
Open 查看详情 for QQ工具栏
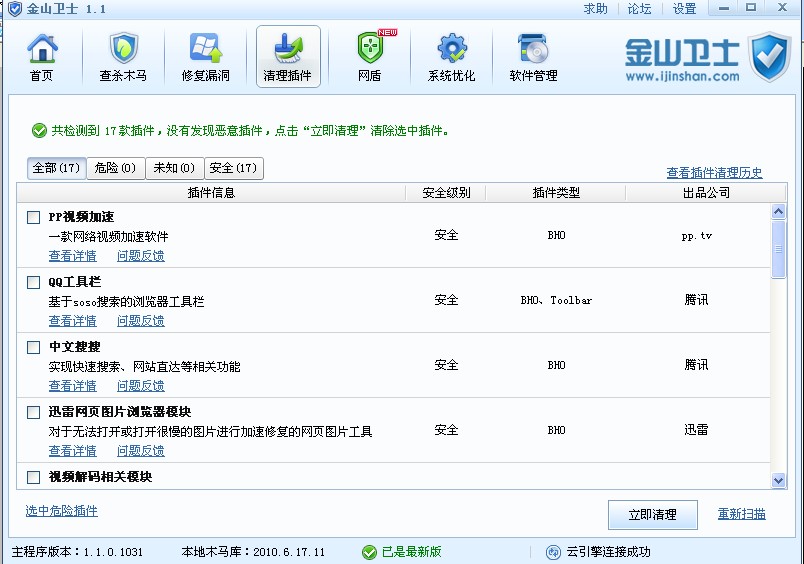pos(73,321)
